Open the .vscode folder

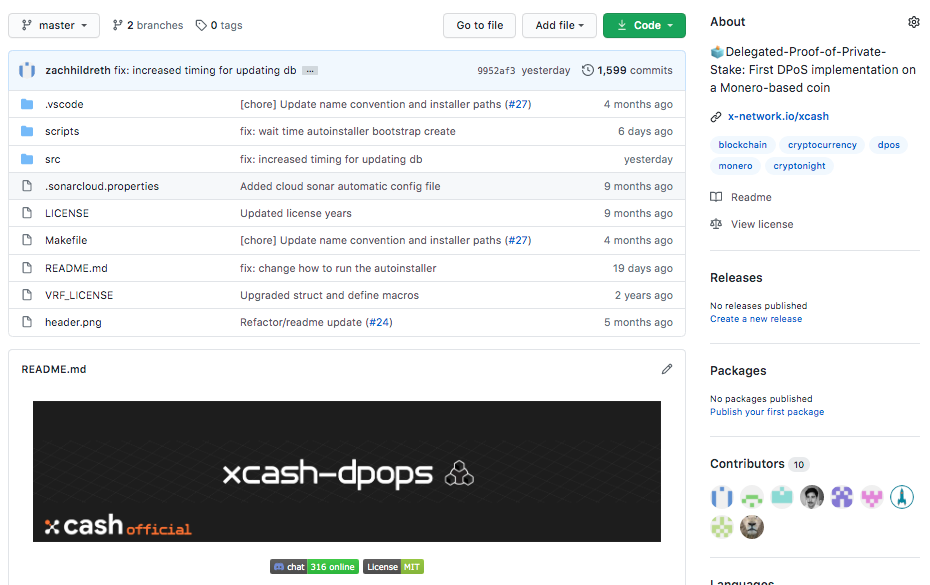point(64,104)
